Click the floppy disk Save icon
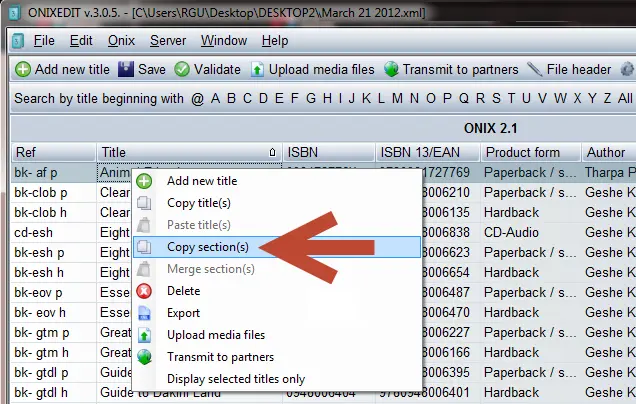The width and height of the screenshot is (636, 404). click(126, 69)
